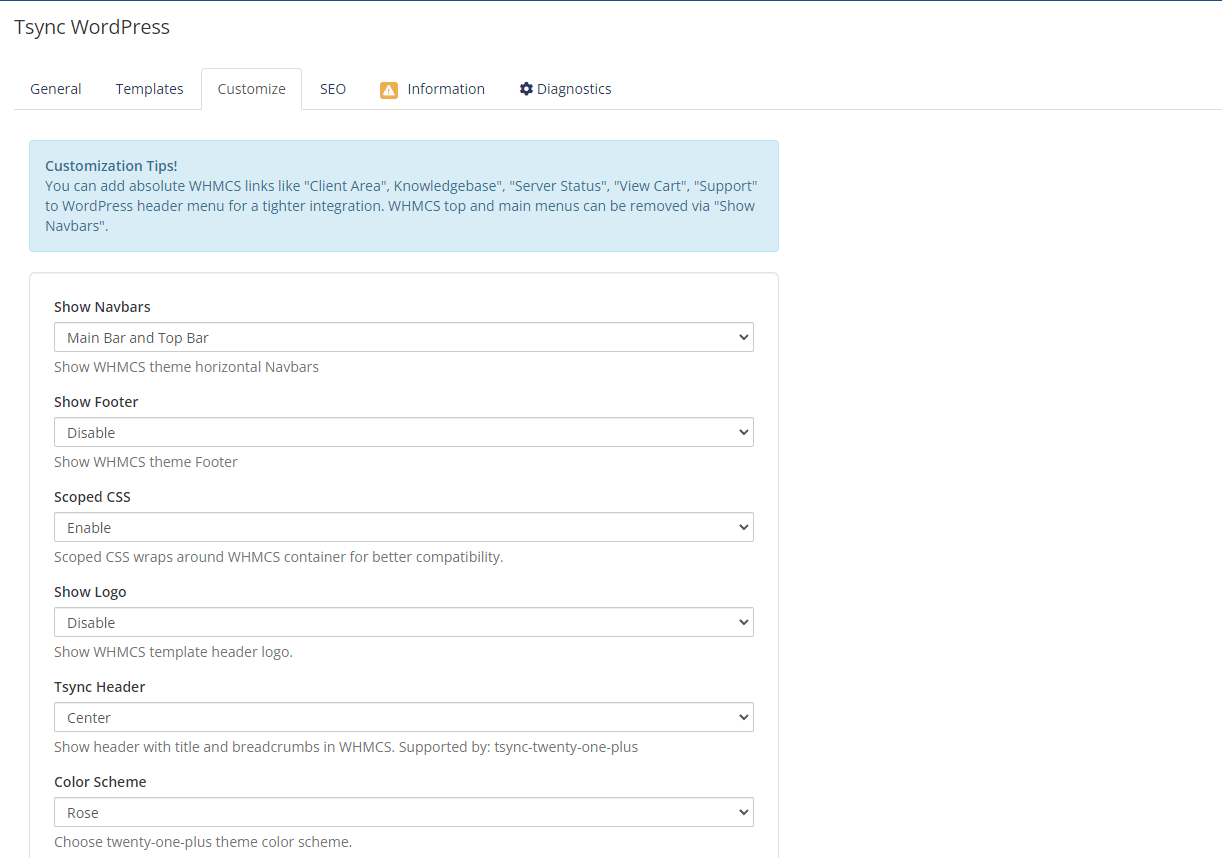Click the 'Show Logo' label
Image resolution: width=1222 pixels, height=858 pixels.
tap(90, 592)
